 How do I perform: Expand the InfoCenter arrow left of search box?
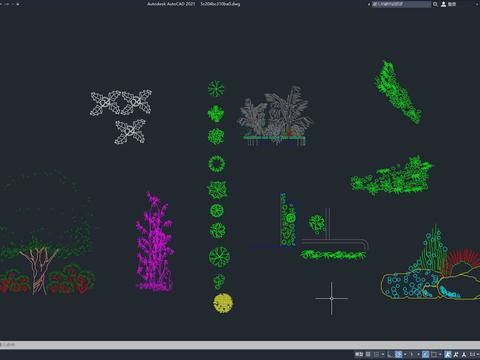[369, 4]
